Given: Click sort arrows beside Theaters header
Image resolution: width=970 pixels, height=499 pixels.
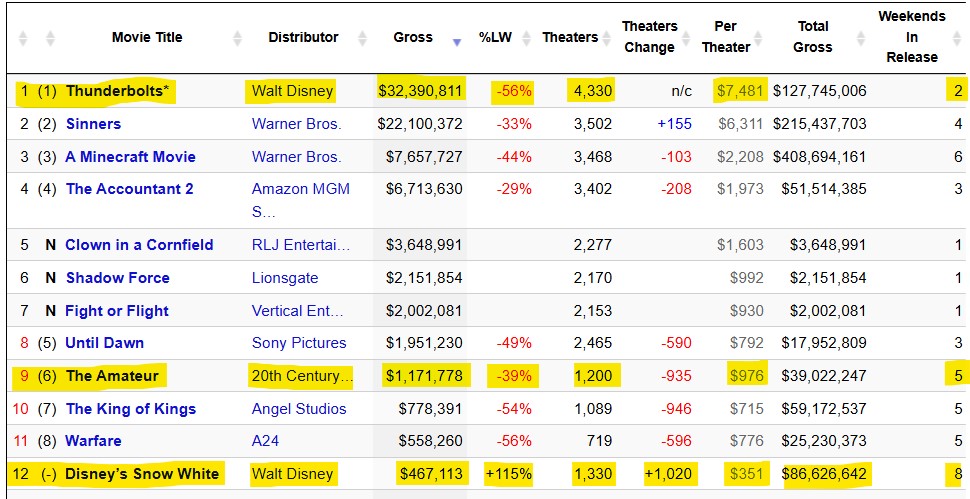Looking at the screenshot, I should [607, 38].
